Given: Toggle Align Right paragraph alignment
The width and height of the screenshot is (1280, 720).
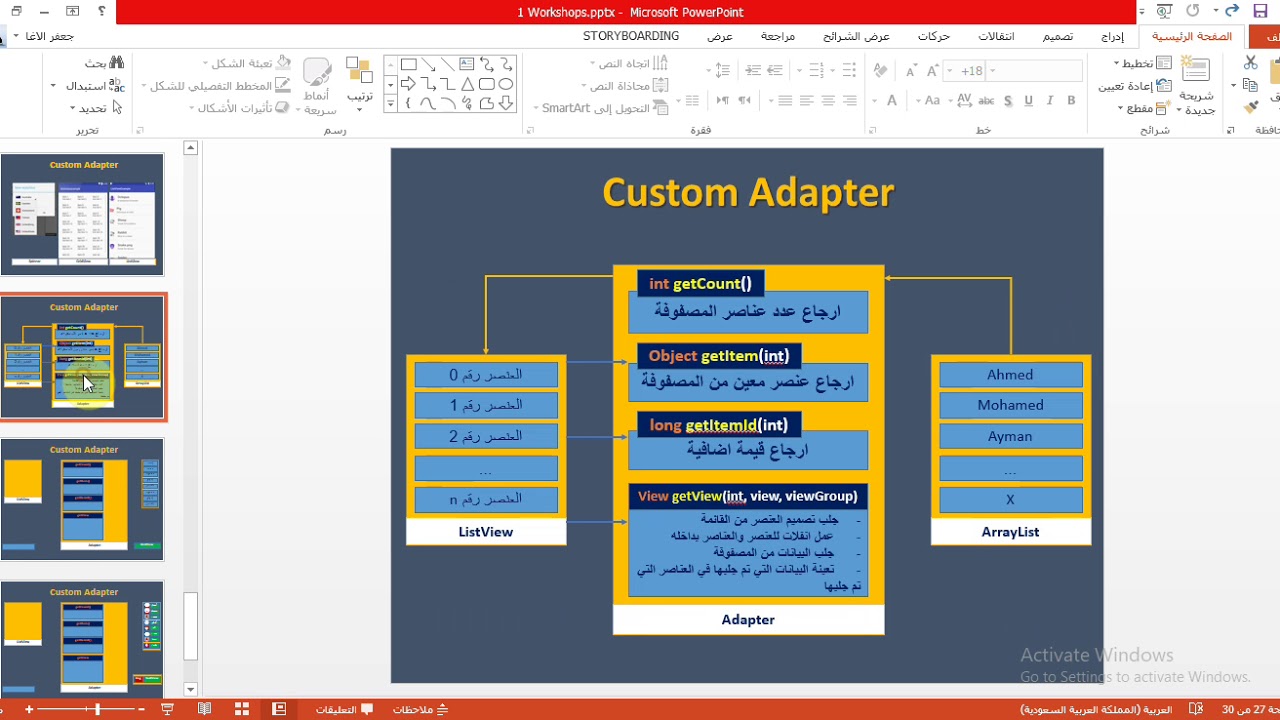Looking at the screenshot, I should [x=849, y=100].
